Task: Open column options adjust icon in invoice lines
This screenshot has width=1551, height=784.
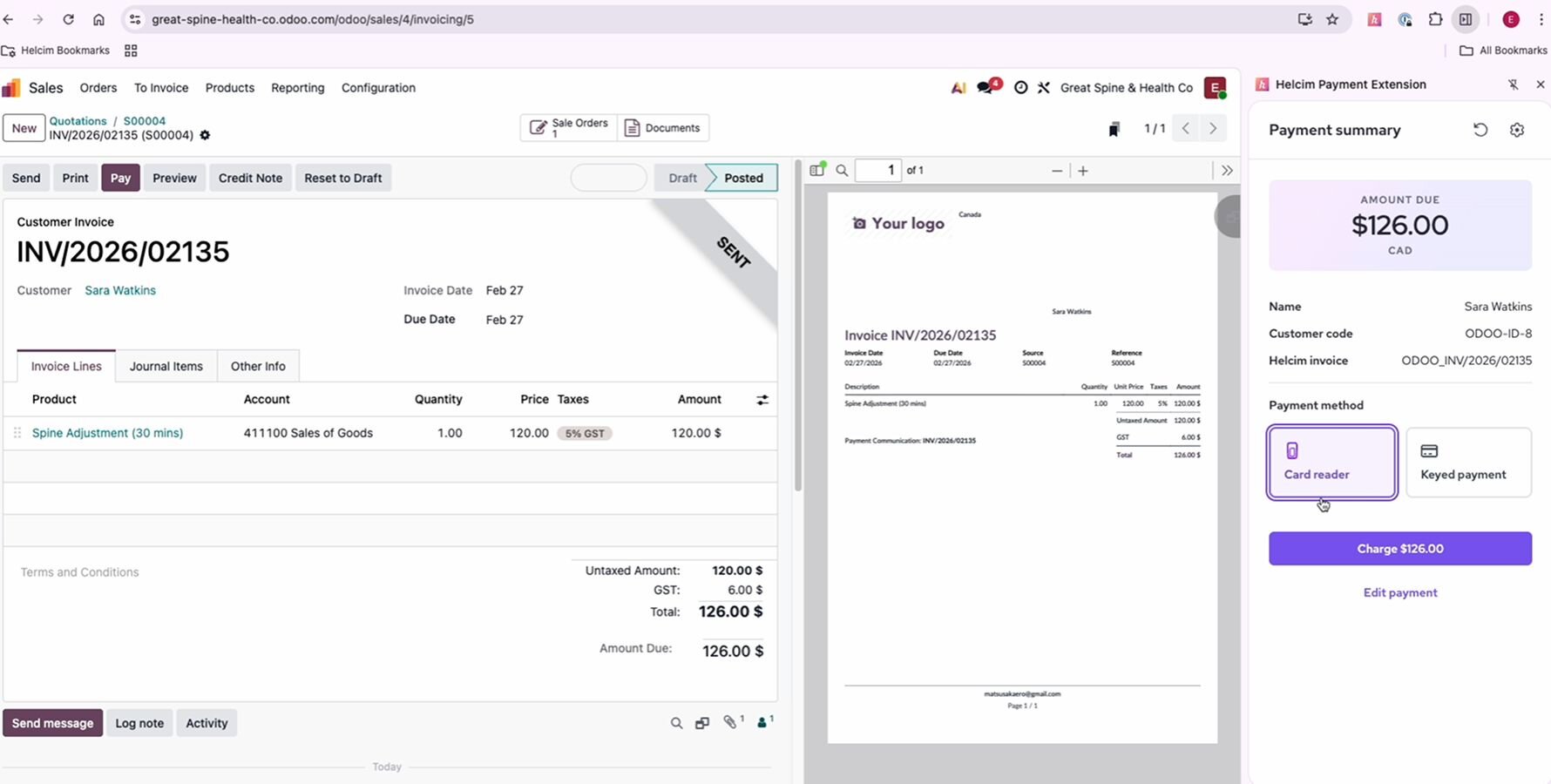Action: click(762, 400)
